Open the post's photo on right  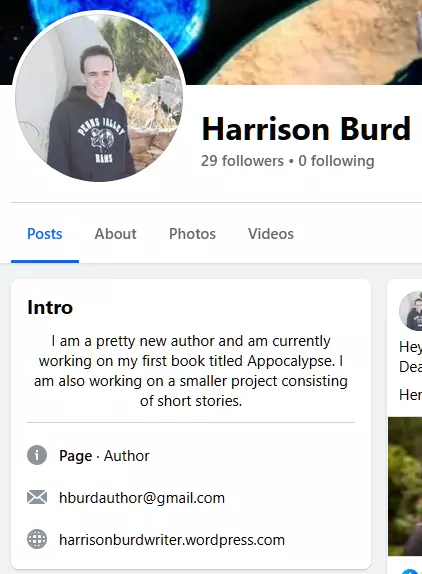tap(405, 486)
